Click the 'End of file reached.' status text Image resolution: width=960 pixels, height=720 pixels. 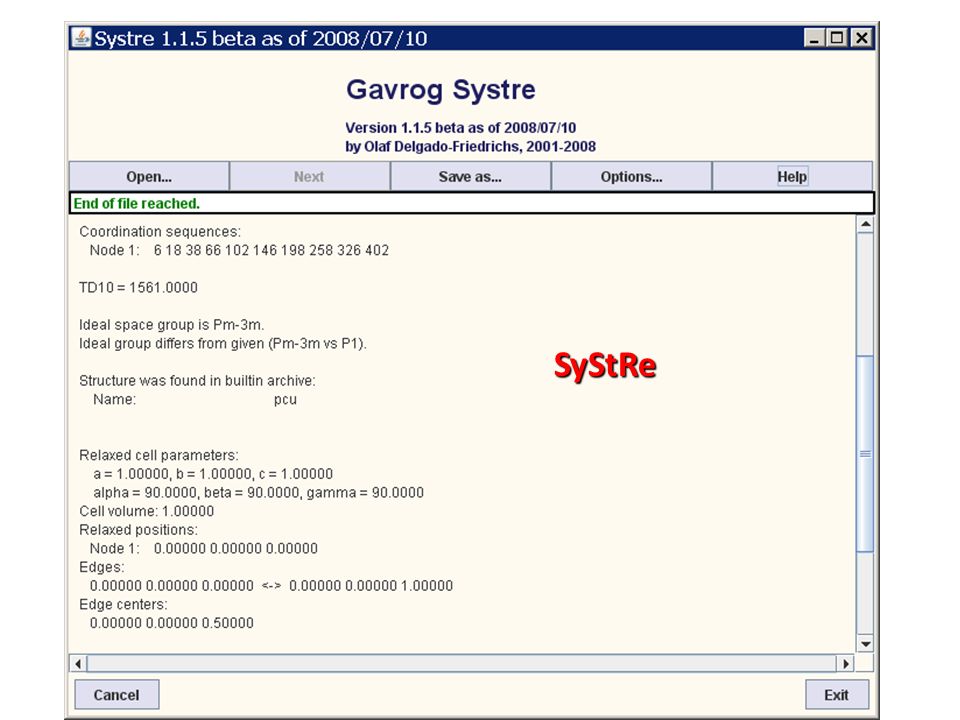(137, 204)
